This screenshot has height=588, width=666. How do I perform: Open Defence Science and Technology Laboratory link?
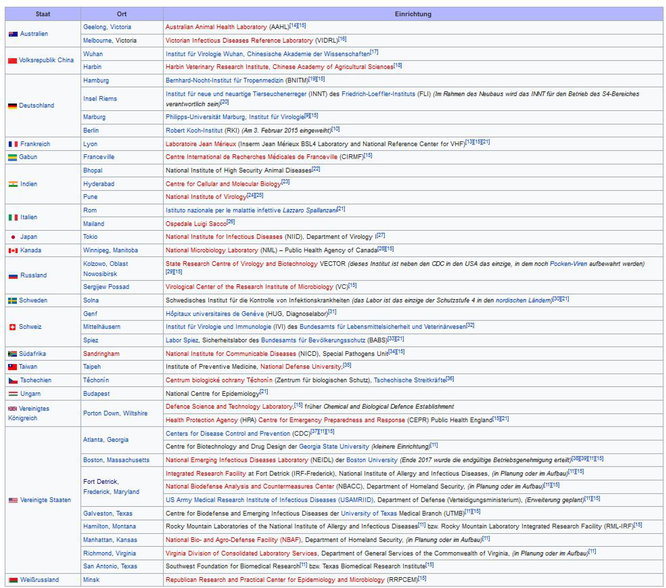tap(229, 407)
